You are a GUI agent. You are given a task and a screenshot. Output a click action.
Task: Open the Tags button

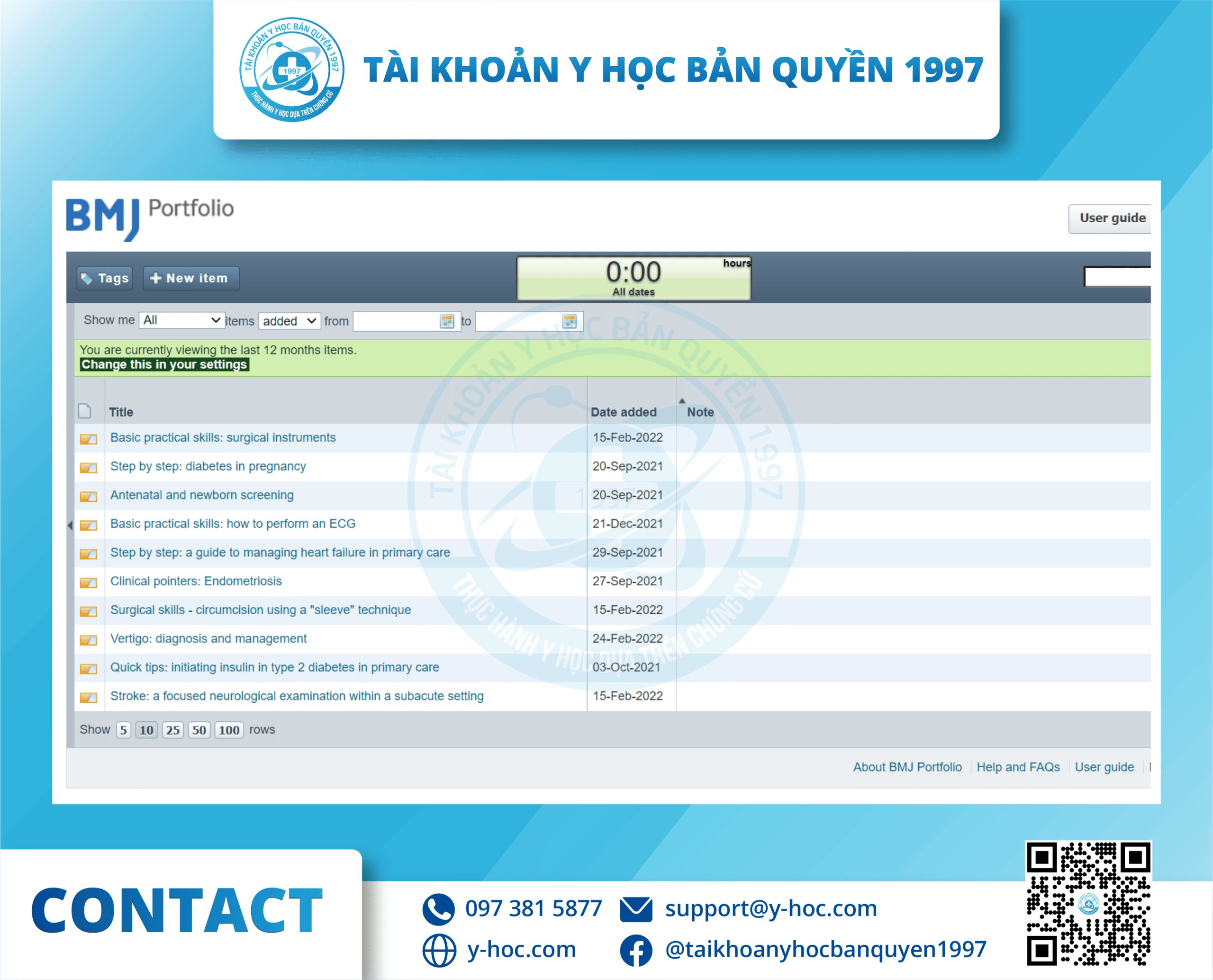tap(105, 278)
